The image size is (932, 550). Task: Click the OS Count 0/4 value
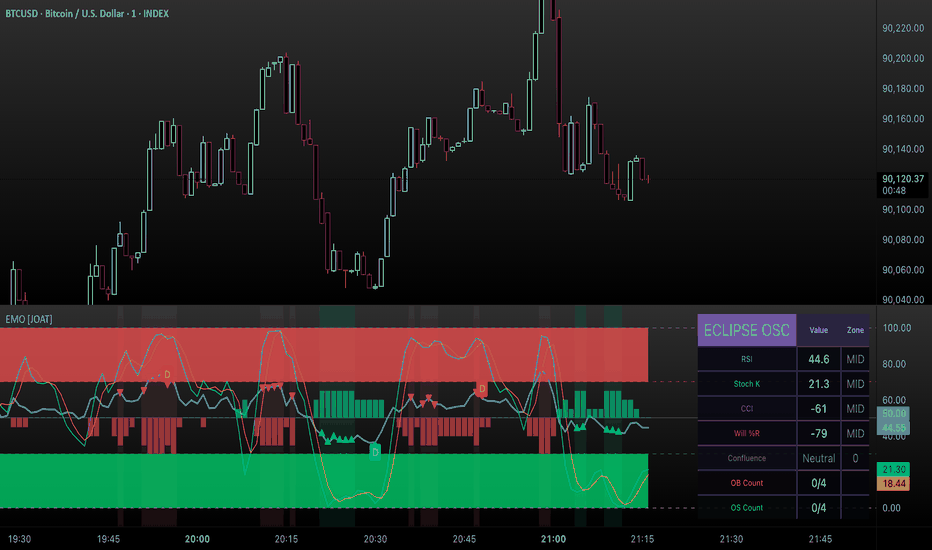pos(818,508)
